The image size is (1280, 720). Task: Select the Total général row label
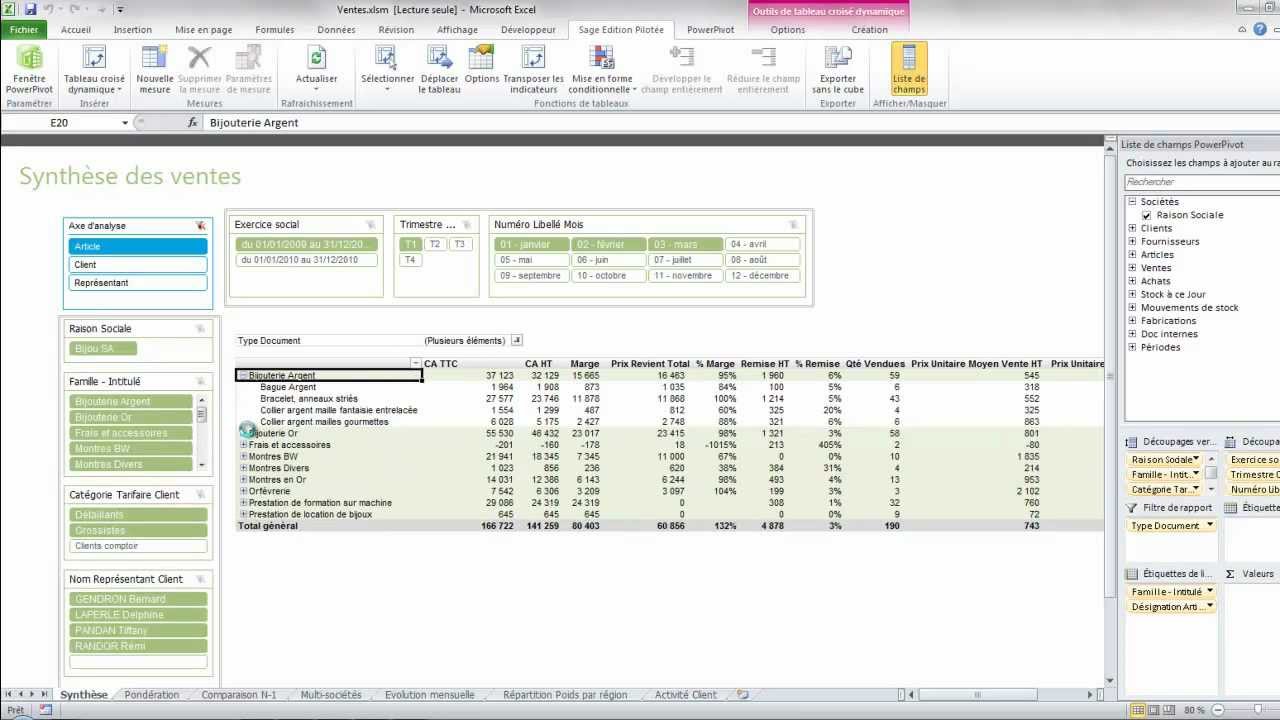pos(268,526)
